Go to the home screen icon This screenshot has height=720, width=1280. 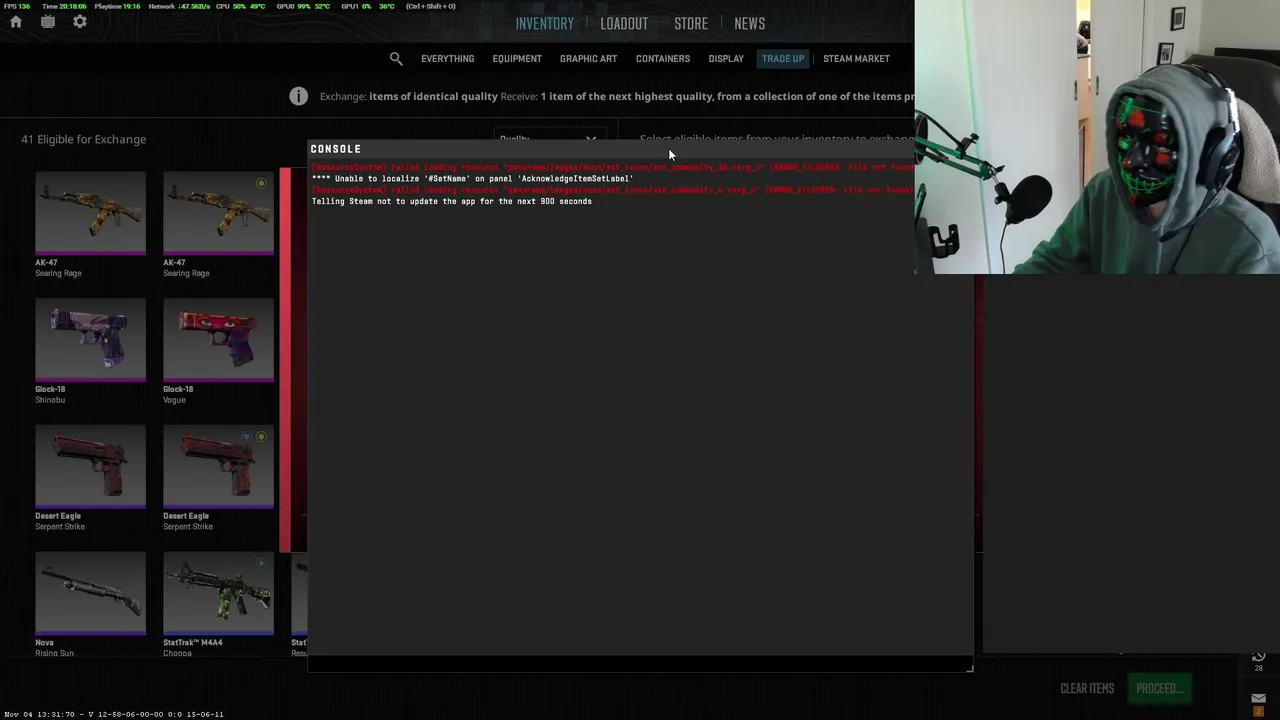pos(16,22)
